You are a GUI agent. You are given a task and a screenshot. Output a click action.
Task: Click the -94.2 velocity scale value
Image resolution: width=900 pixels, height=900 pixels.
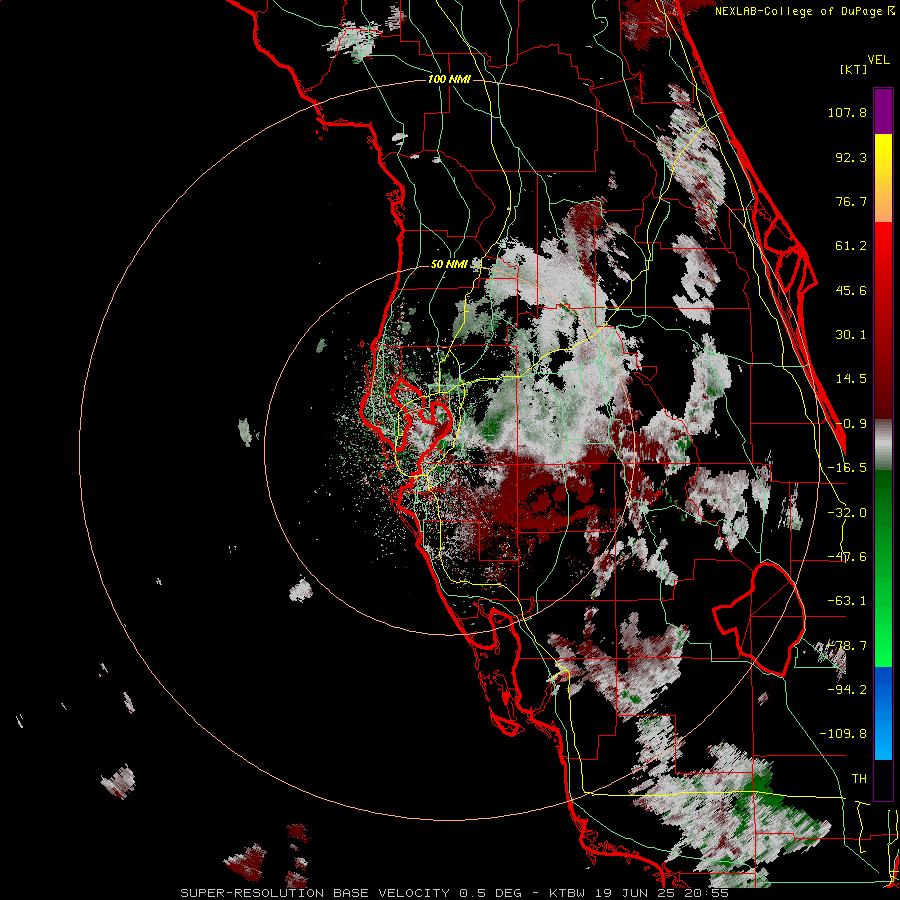click(847, 689)
